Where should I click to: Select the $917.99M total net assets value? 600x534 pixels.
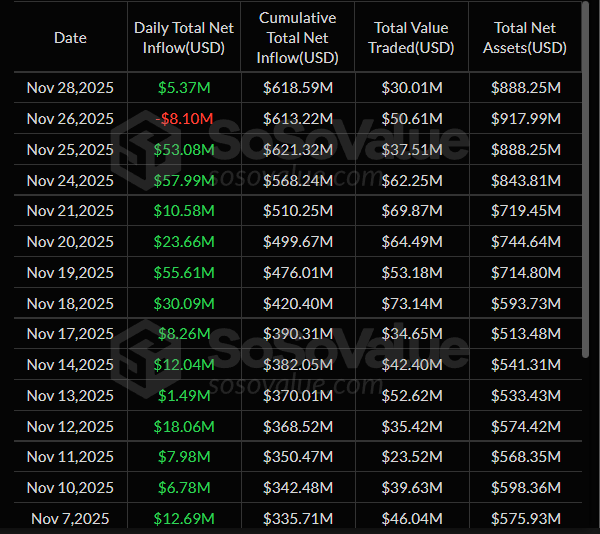526,119
